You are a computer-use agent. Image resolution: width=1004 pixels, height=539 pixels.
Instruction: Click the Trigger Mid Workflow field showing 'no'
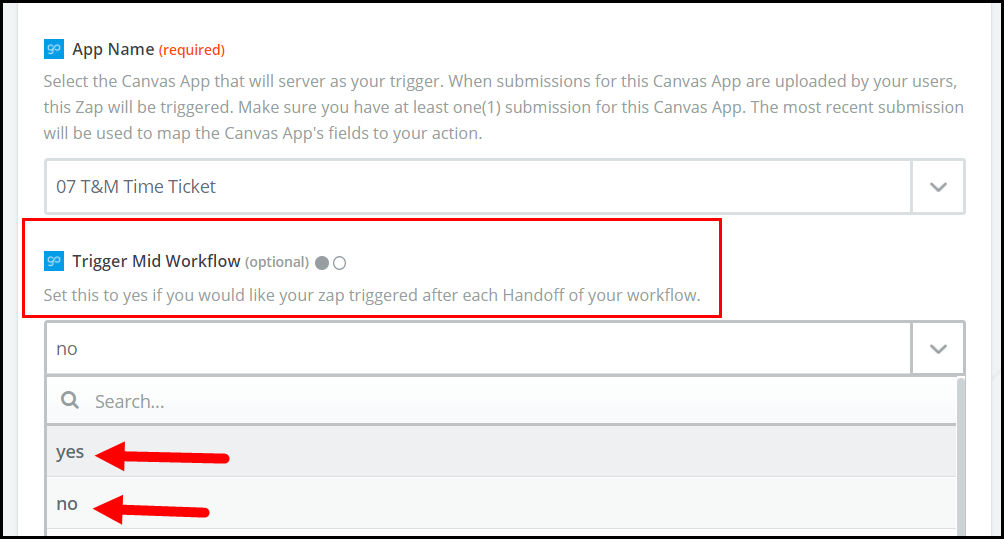(478, 349)
